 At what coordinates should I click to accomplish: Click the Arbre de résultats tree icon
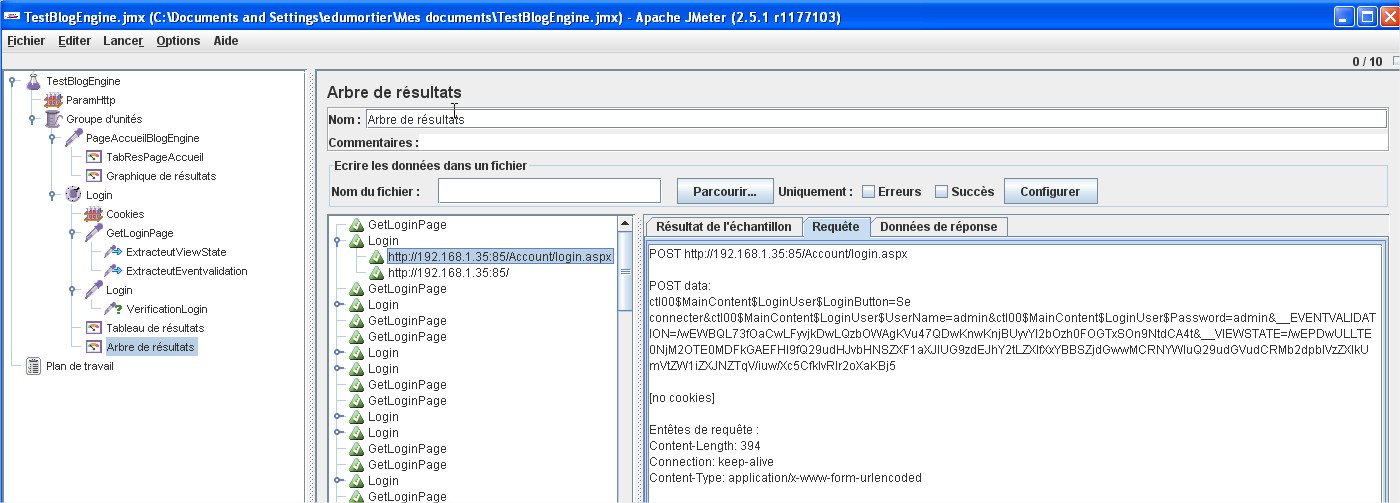(93, 347)
